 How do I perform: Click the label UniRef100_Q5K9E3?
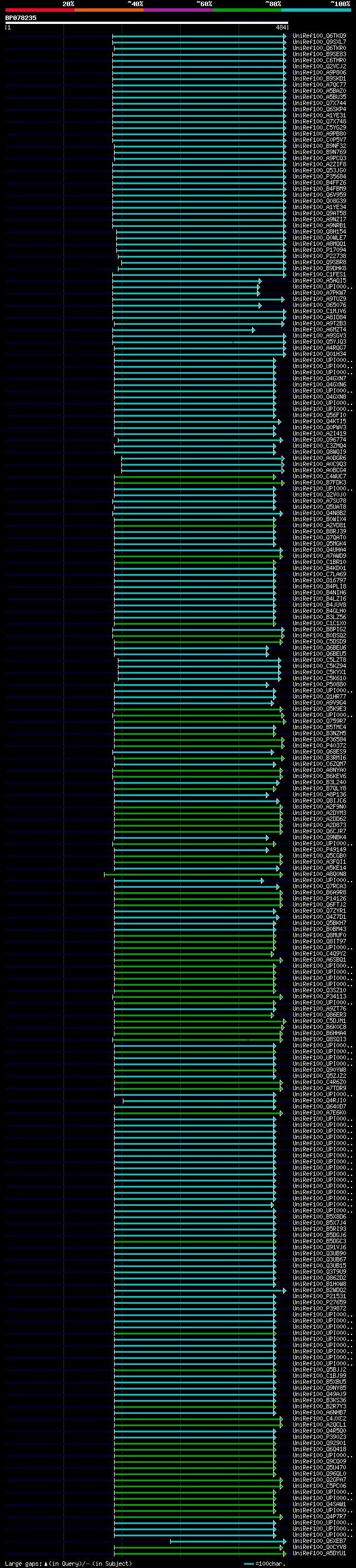click(x=319, y=709)
